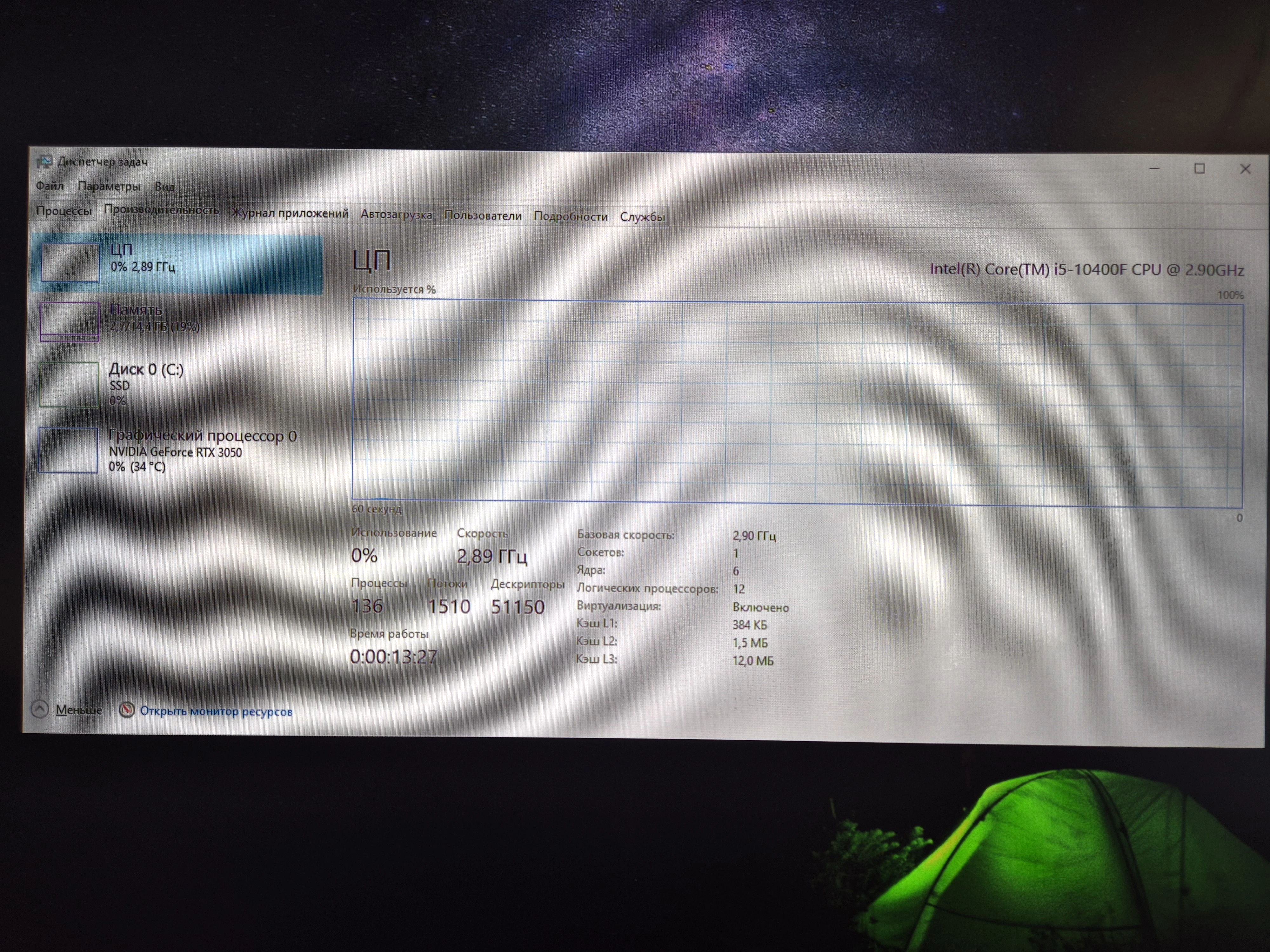Open the Подробности tab
Viewport: 1270px width, 952px height.
(x=570, y=216)
